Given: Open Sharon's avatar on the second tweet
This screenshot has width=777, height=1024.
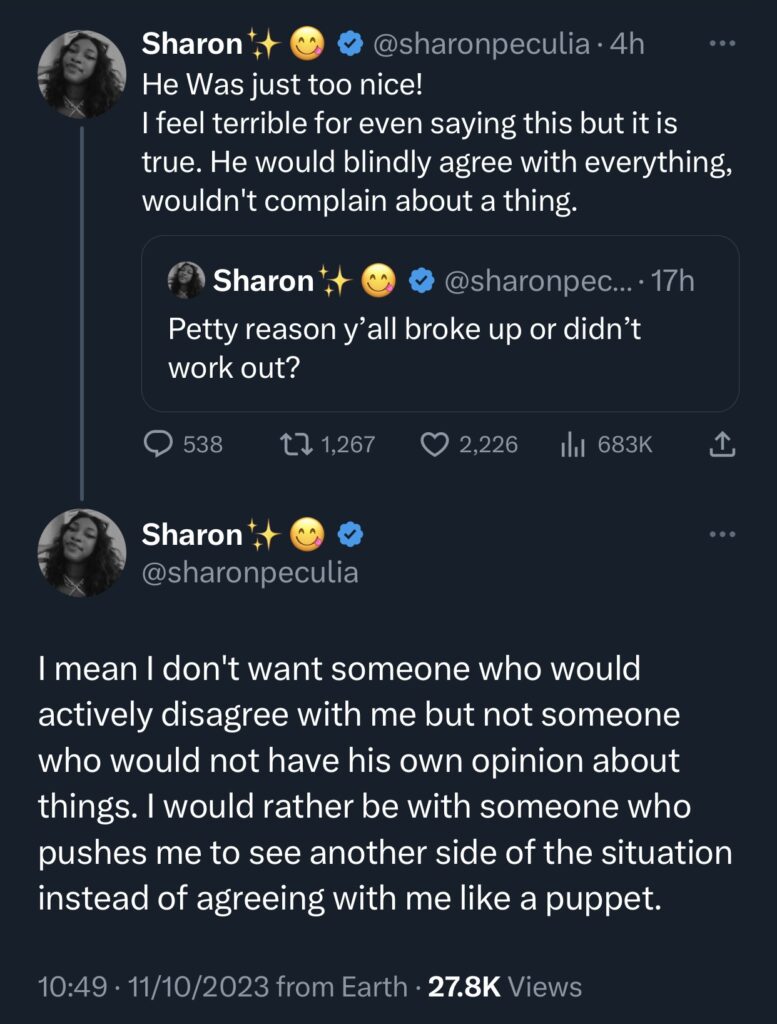Looking at the screenshot, I should tap(82, 554).
